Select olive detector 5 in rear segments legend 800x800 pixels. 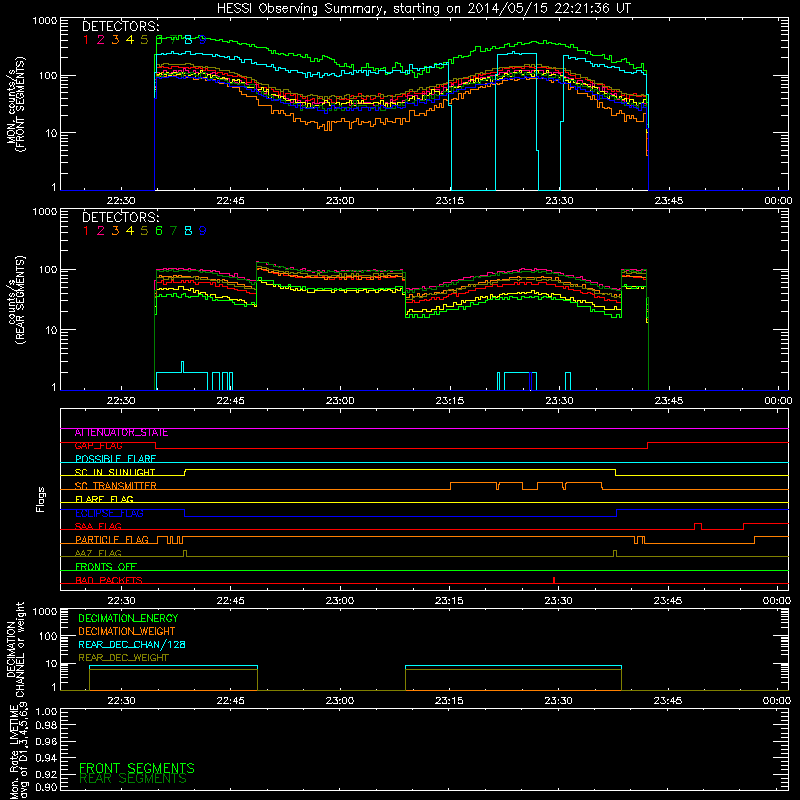click(144, 231)
